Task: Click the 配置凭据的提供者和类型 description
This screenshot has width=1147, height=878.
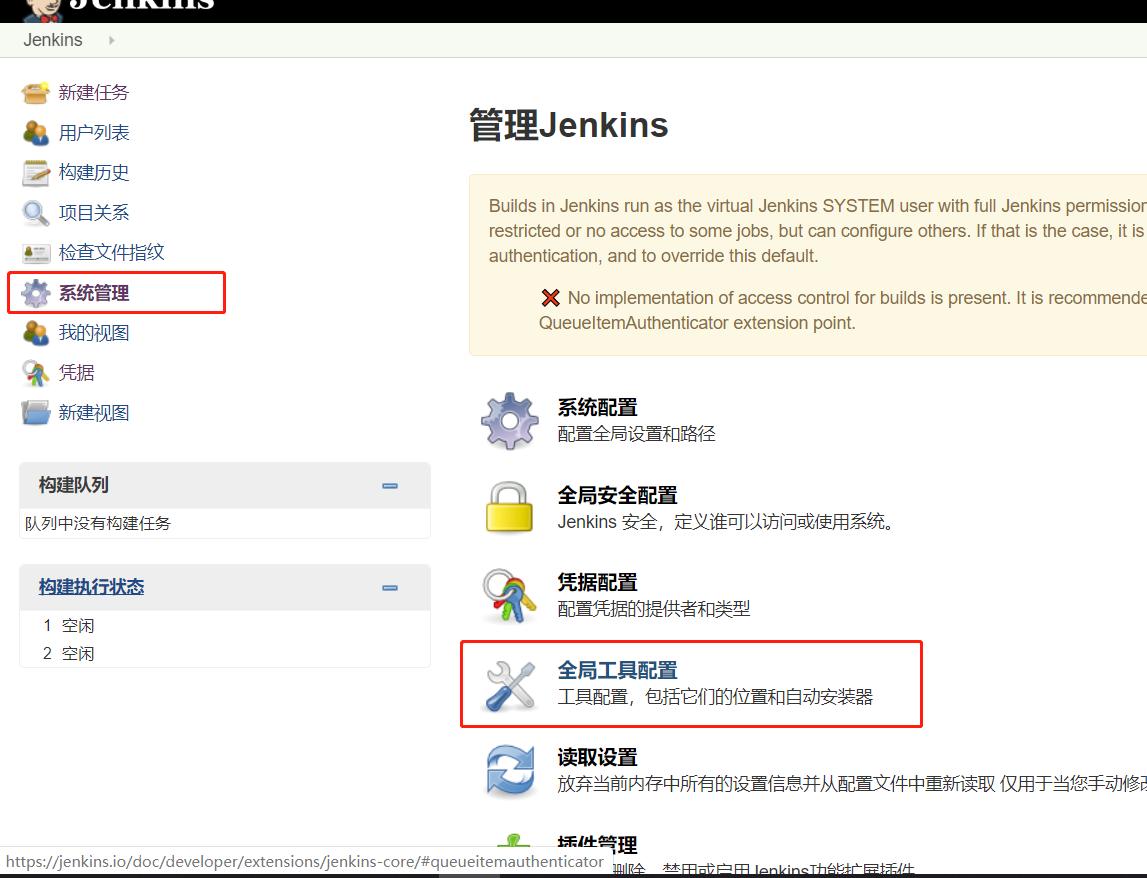Action: pyautogui.click(x=654, y=609)
